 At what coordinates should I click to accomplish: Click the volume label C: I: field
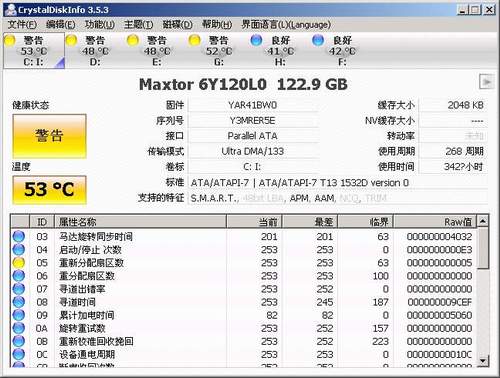pyautogui.click(x=253, y=167)
